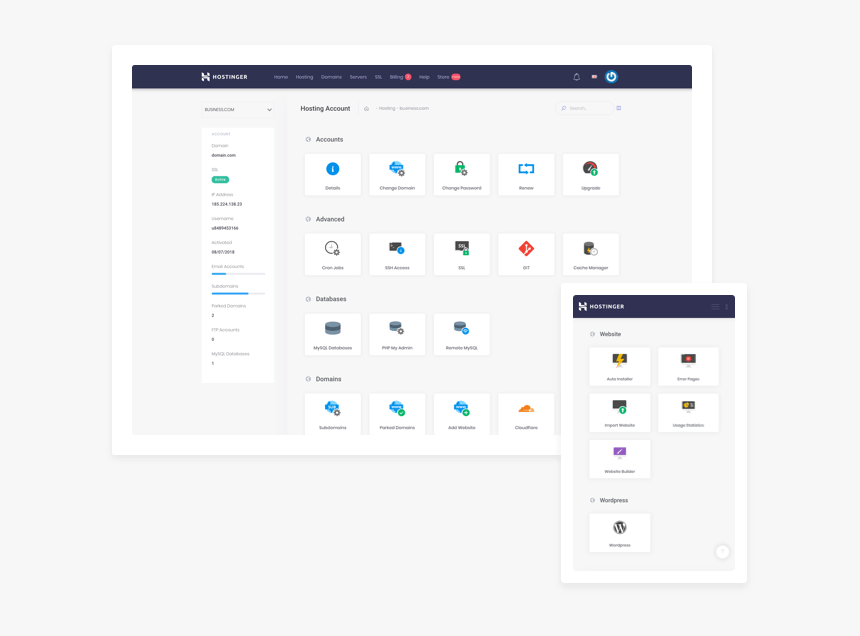860x636 pixels.
Task: Open Cron Jobs settings
Action: coord(332,254)
